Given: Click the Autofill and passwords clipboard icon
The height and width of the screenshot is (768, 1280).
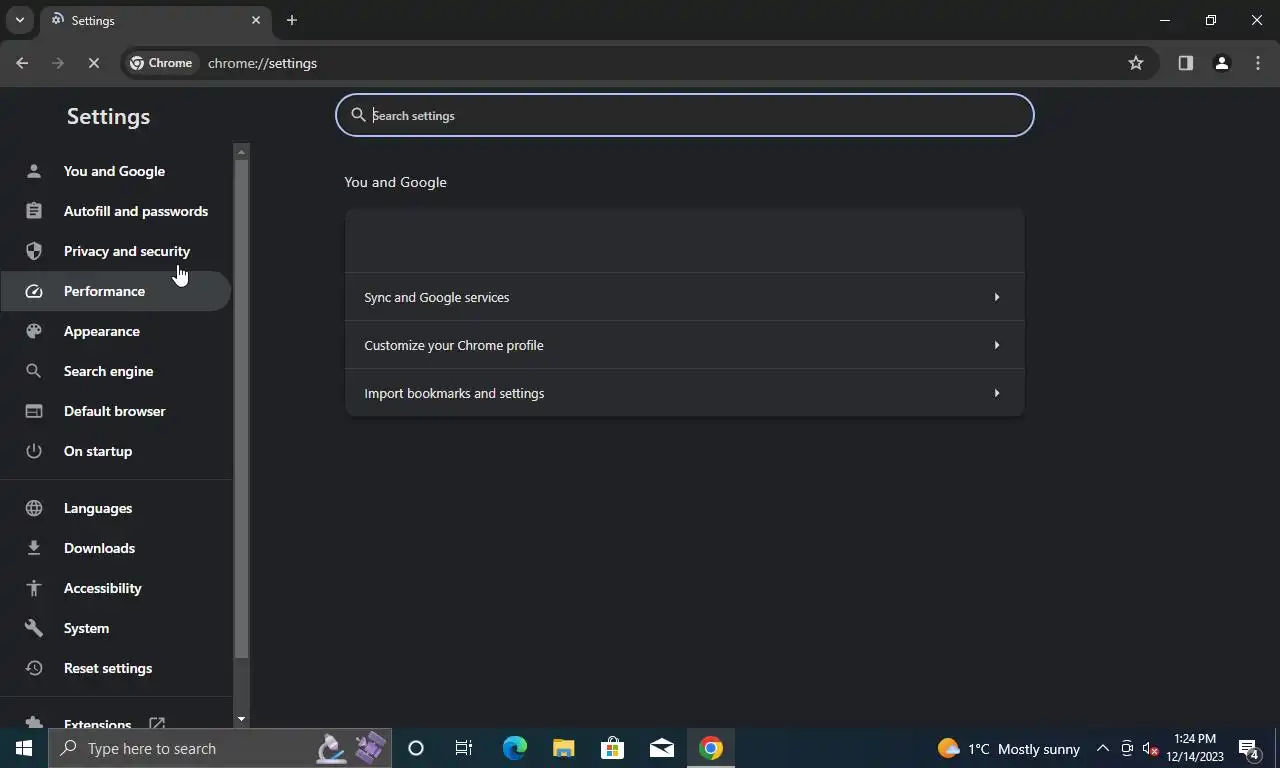Looking at the screenshot, I should pos(34,211).
